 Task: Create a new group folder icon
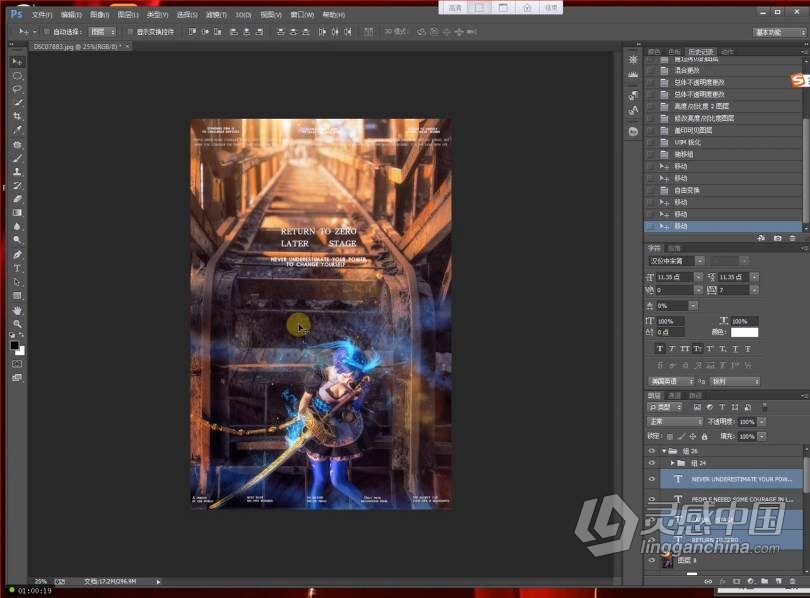[x=765, y=581]
